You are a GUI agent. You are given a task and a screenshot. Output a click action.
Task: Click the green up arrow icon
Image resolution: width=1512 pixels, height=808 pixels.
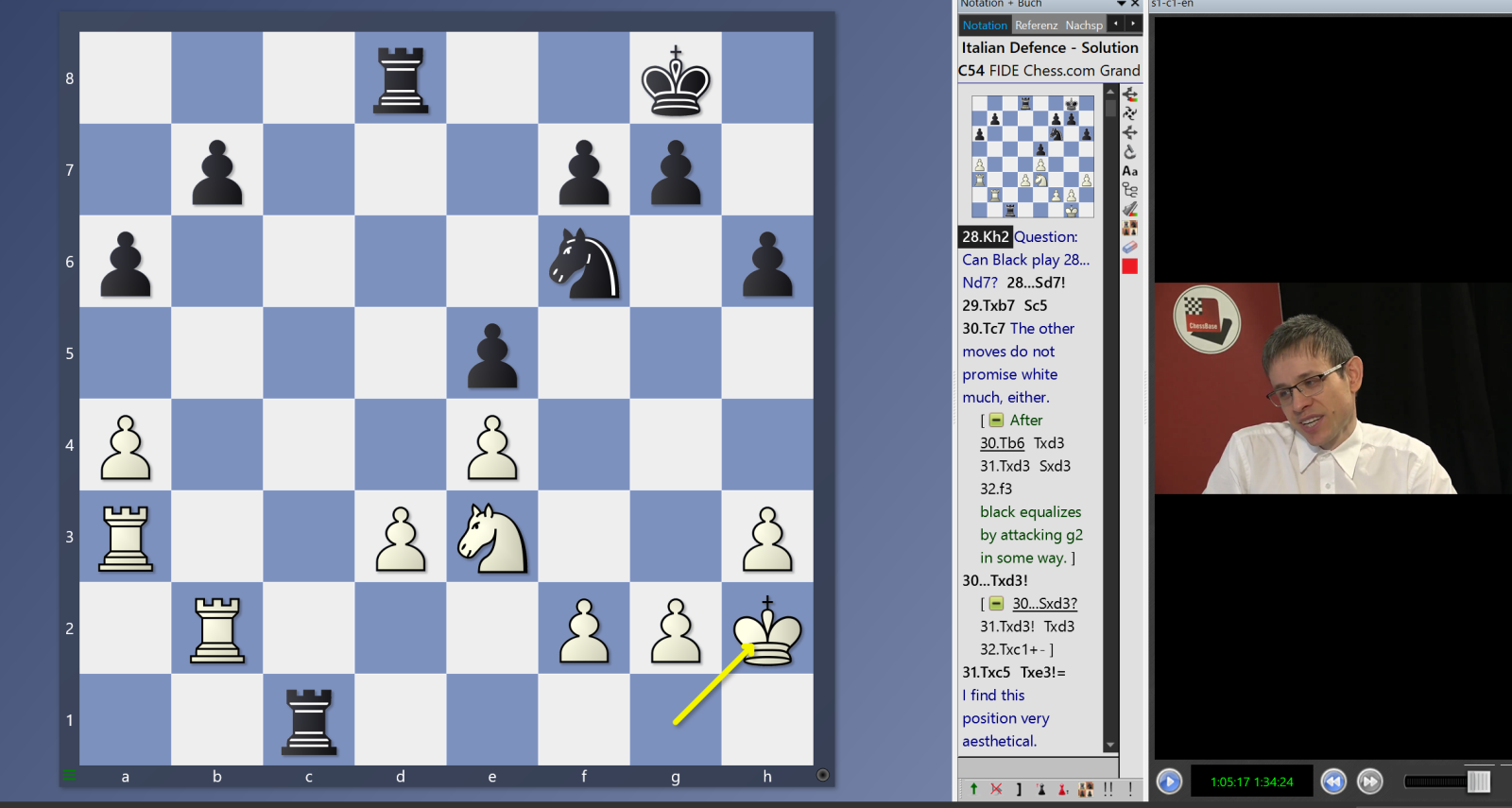pyautogui.click(x=973, y=788)
